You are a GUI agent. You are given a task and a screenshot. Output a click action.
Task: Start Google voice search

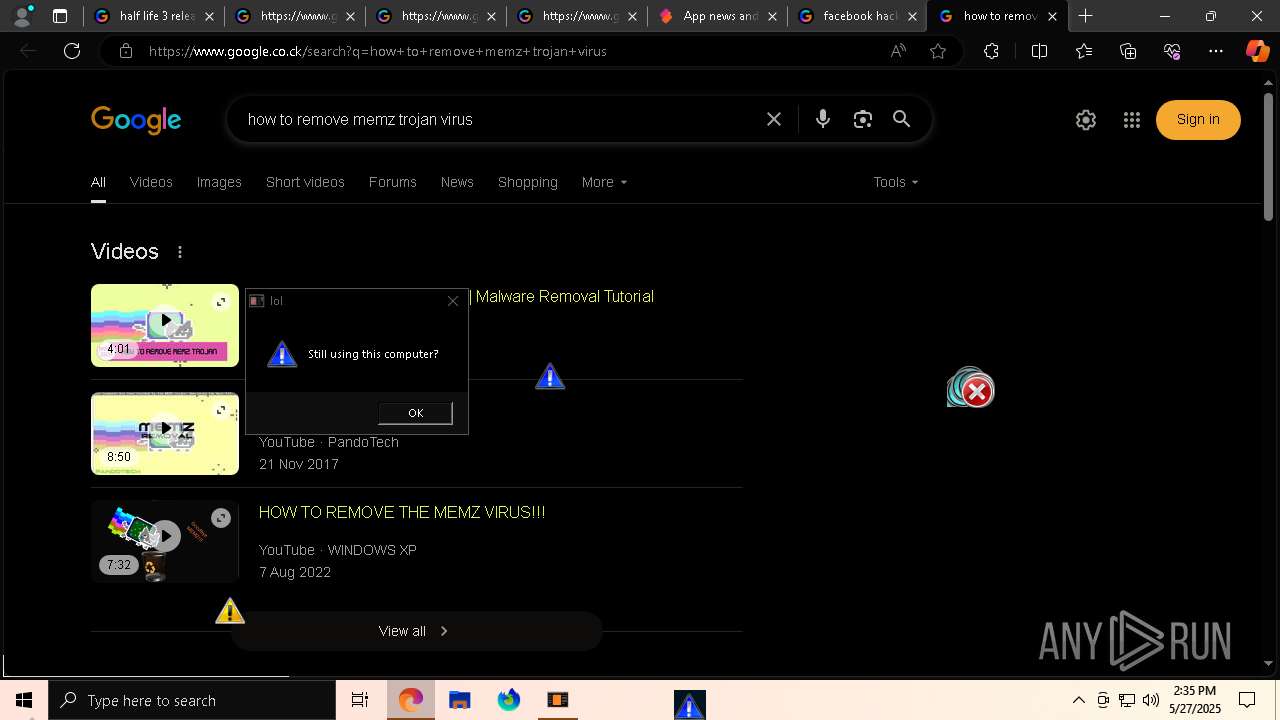tap(823, 119)
